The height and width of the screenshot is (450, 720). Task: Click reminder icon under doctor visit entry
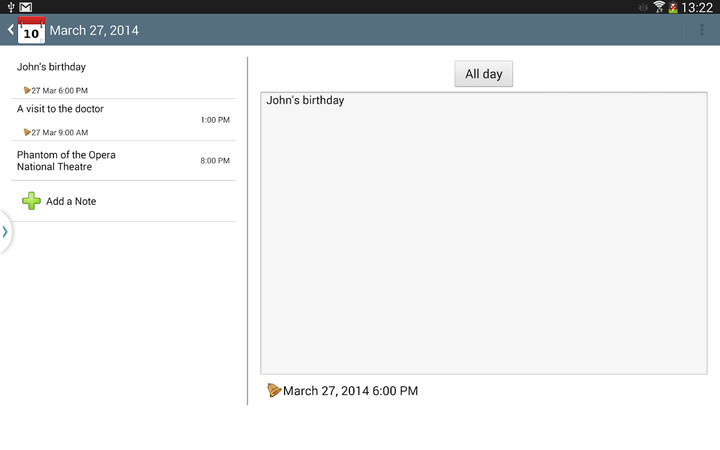pyautogui.click(x=27, y=132)
